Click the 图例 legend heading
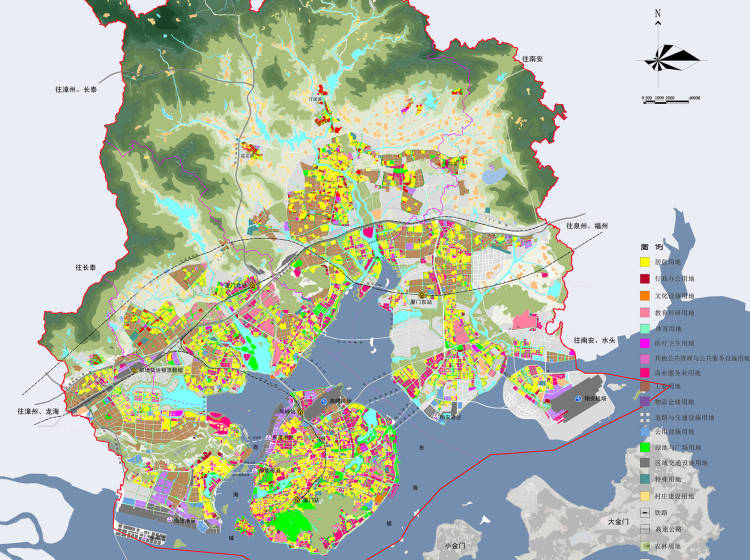Screen dimensions: 750x560 (651, 247)
